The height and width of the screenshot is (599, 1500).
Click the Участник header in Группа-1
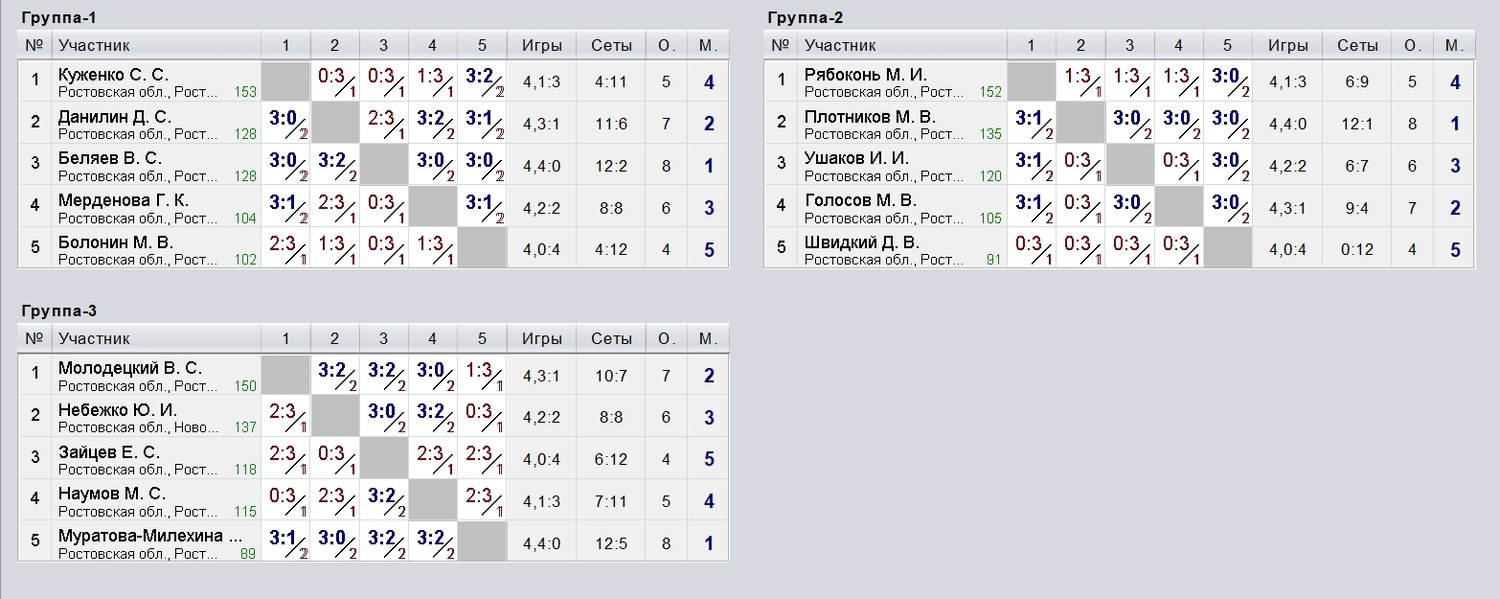pyautogui.click(x=94, y=45)
